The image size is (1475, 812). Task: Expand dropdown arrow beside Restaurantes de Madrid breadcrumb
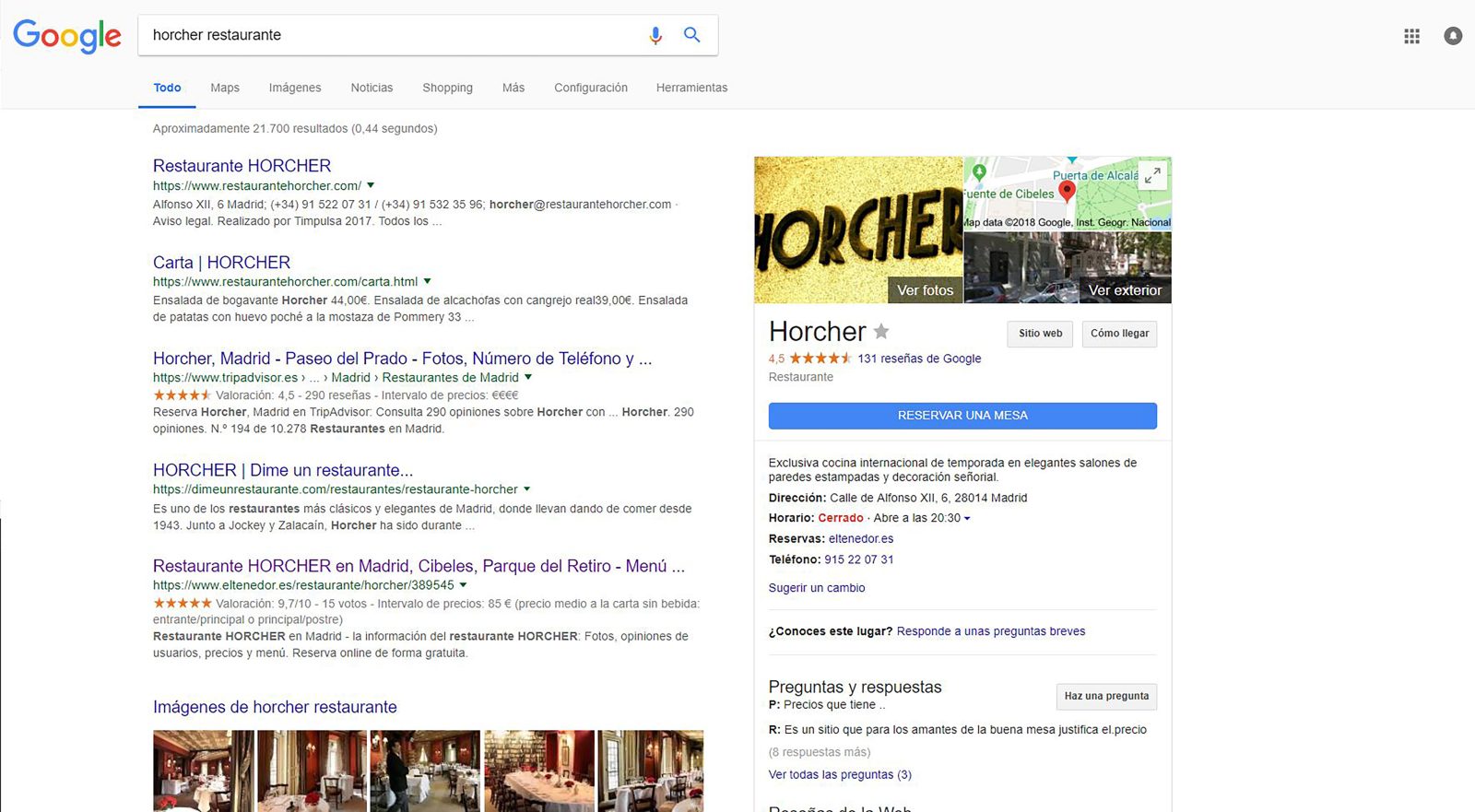pos(528,377)
